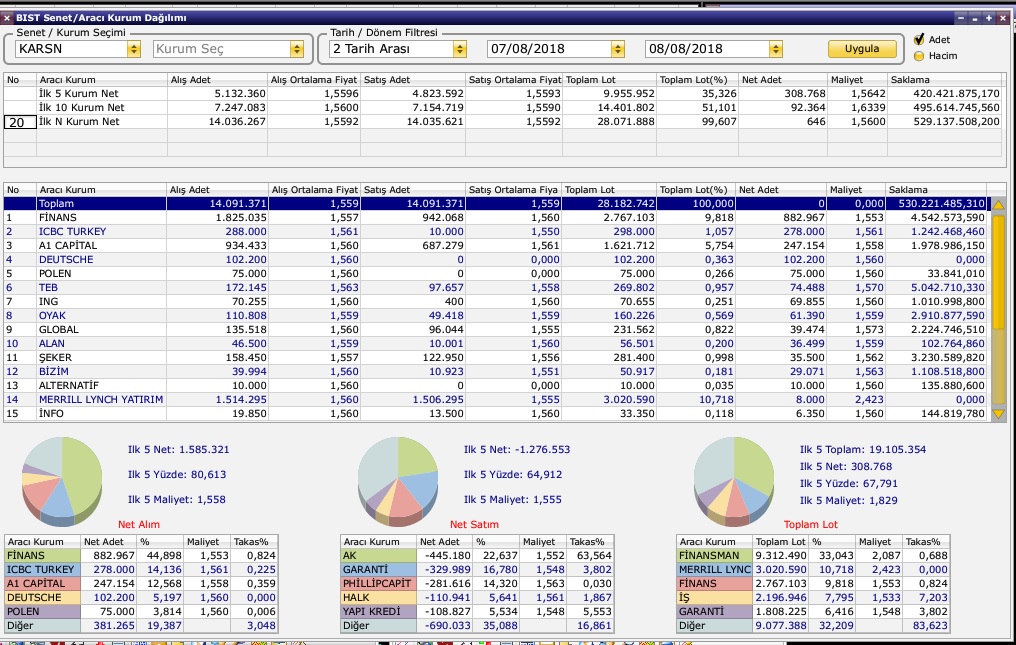Select the ŞEKER row
The width and height of the screenshot is (1016, 645).
point(496,358)
